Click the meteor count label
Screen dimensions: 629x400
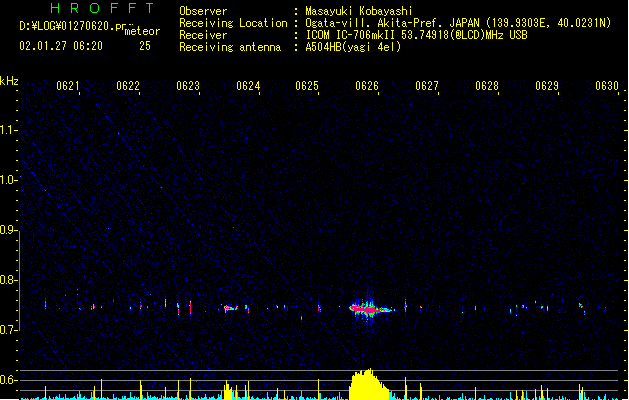tap(142, 31)
